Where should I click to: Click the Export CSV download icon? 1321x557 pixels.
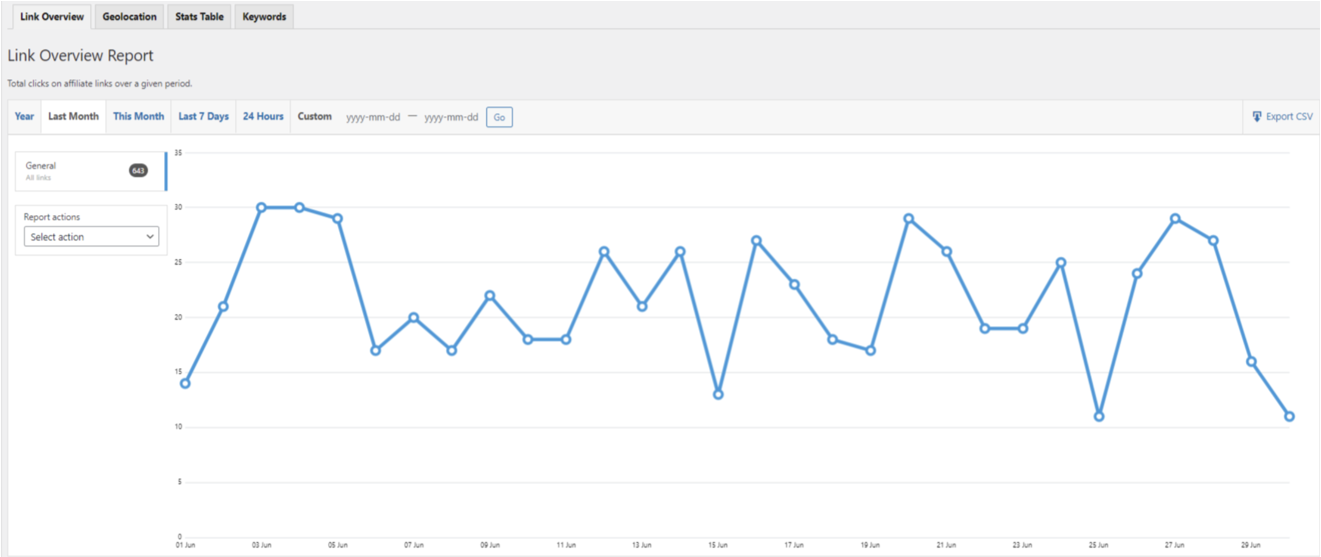tap(1257, 117)
